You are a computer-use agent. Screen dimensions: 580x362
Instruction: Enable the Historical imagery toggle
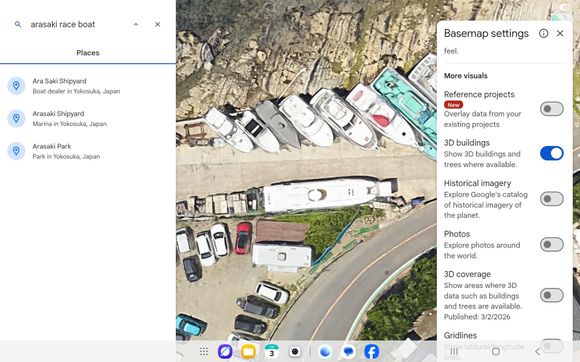coord(552,199)
